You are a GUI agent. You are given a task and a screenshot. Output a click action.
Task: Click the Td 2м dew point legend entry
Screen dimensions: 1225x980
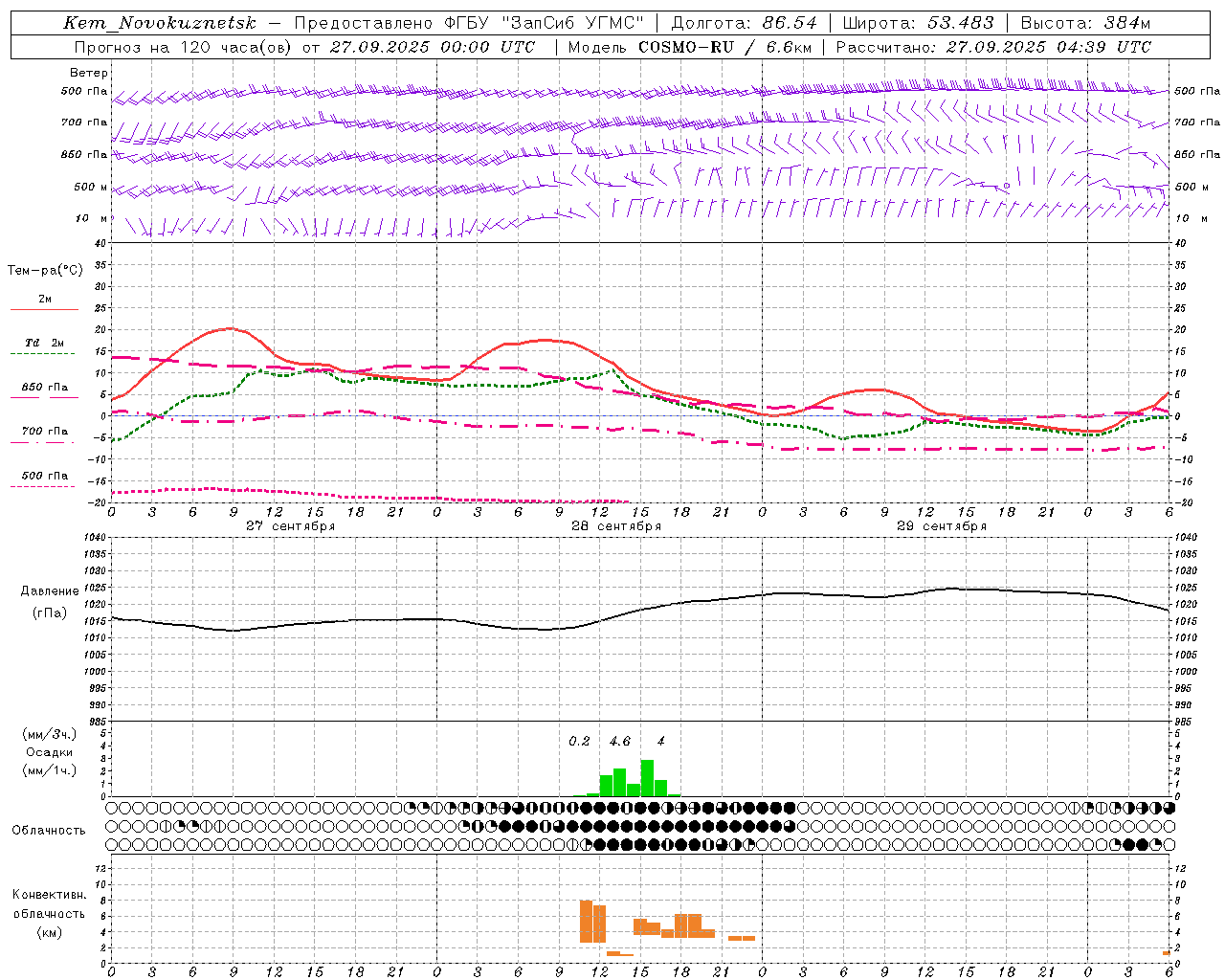[44, 343]
